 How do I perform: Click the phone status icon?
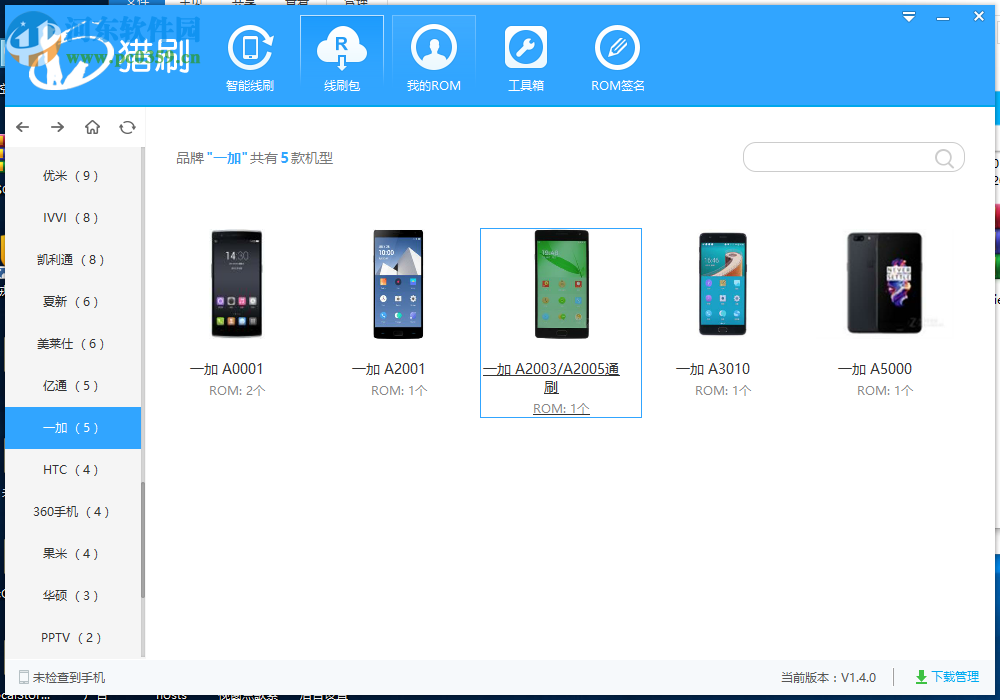click(x=24, y=678)
